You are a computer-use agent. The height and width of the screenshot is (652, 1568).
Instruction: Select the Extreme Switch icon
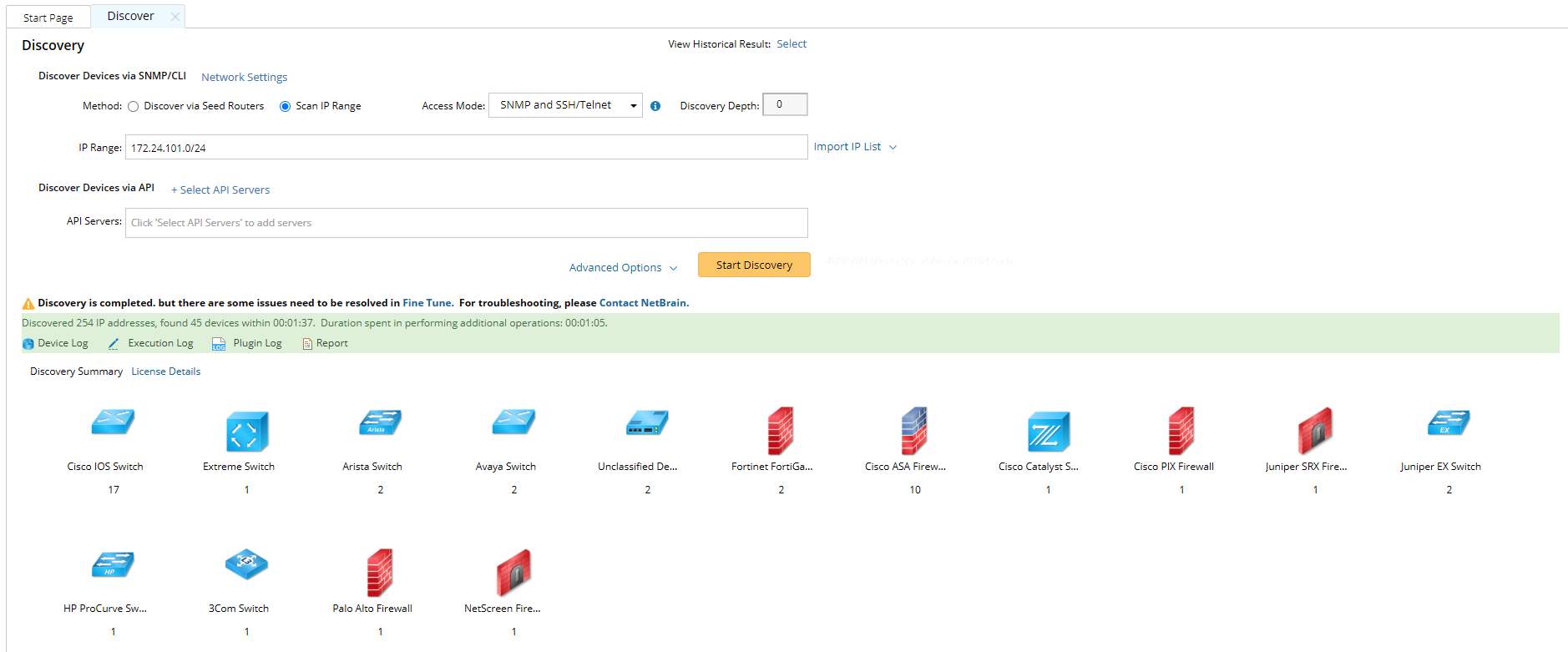(x=247, y=431)
